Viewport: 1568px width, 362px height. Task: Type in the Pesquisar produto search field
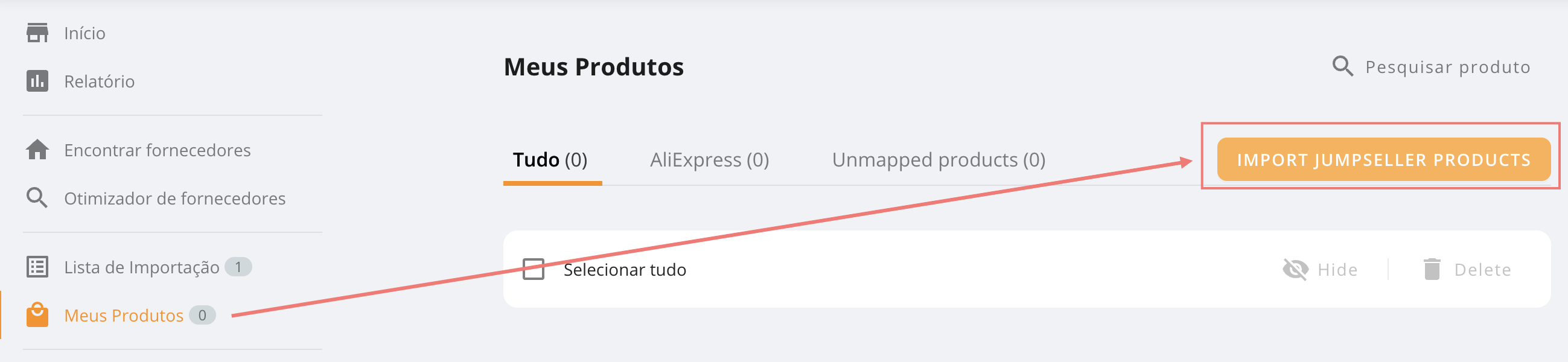[1447, 67]
